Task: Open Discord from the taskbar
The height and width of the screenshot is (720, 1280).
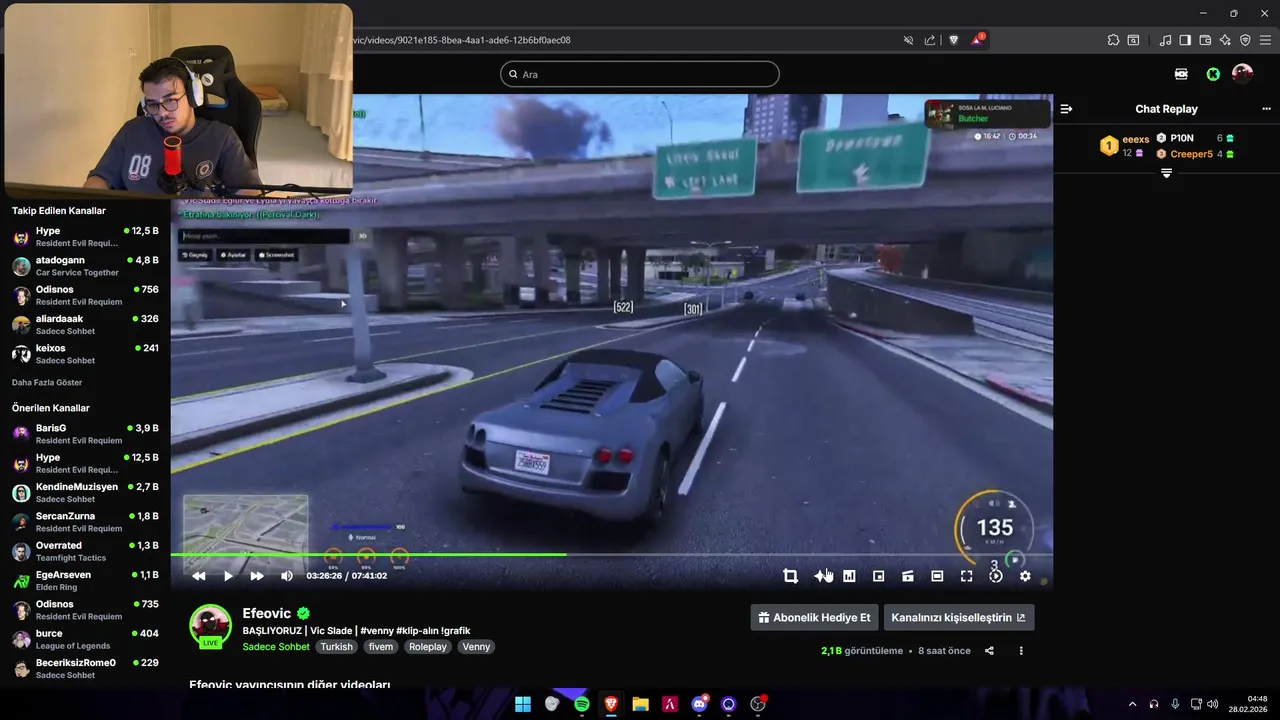Action: 699,704
